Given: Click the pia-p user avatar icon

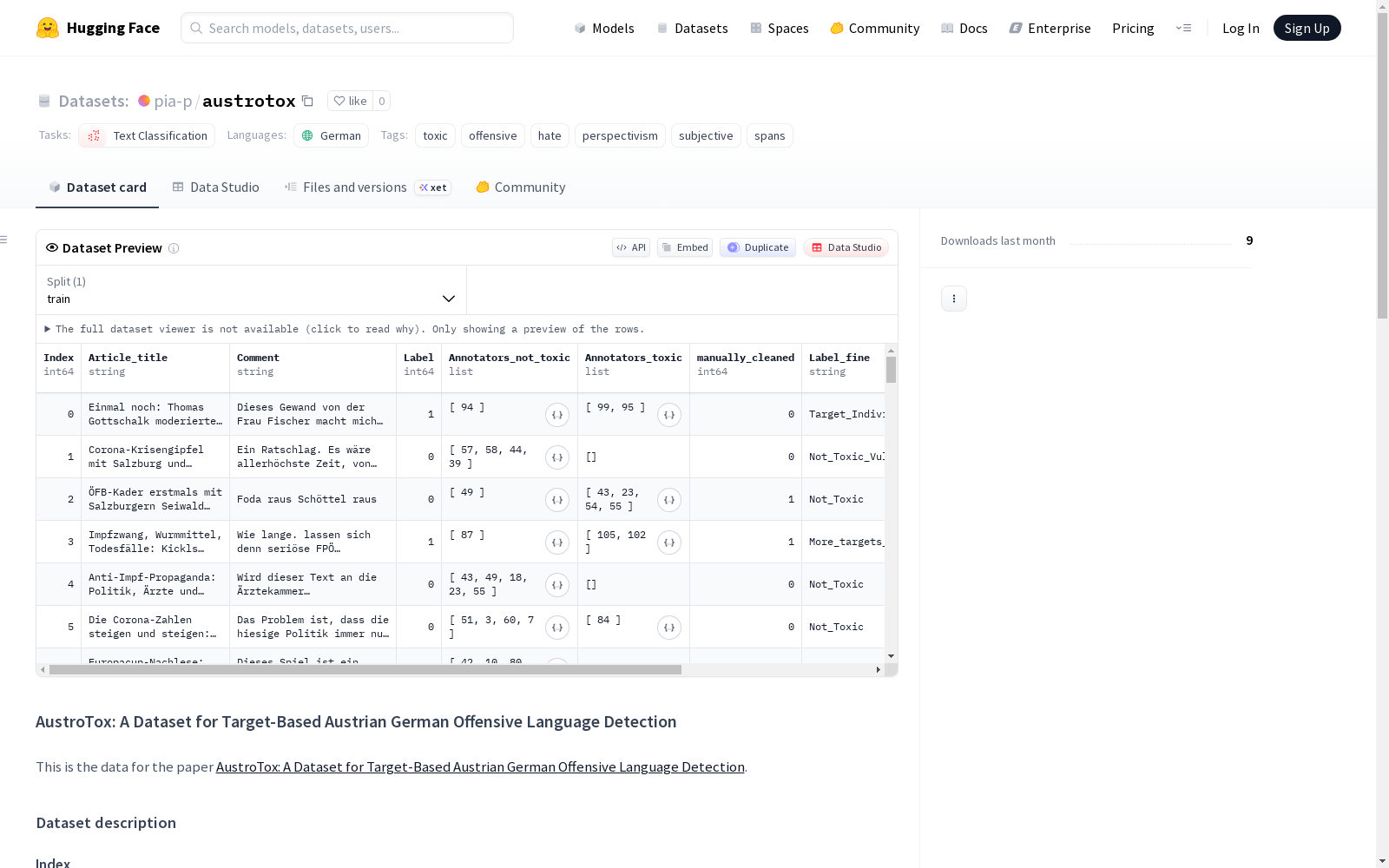Looking at the screenshot, I should pos(144,101).
